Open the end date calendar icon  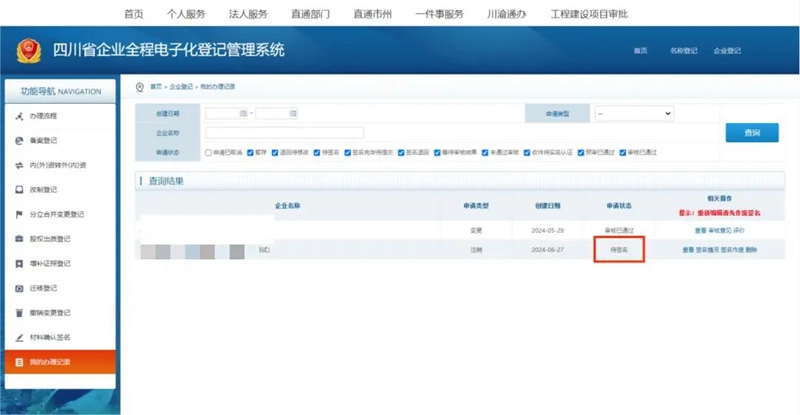point(293,113)
